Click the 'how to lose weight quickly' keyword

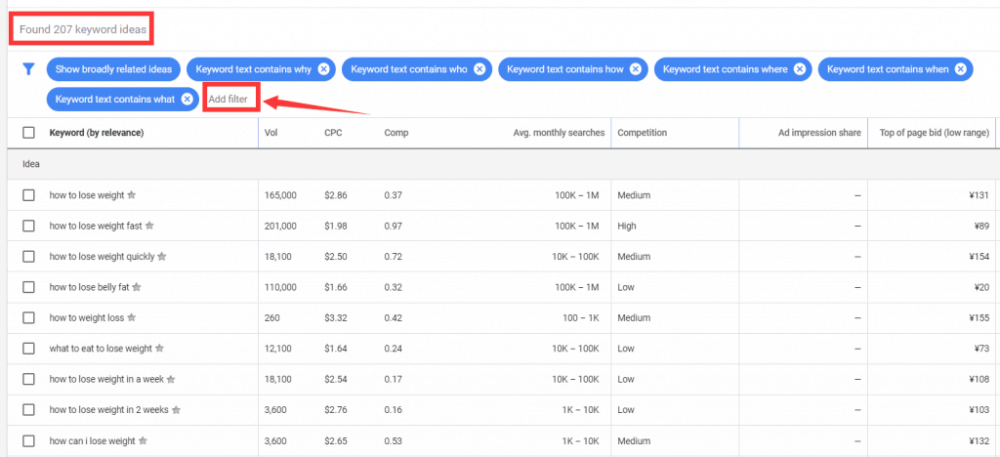click(101, 257)
